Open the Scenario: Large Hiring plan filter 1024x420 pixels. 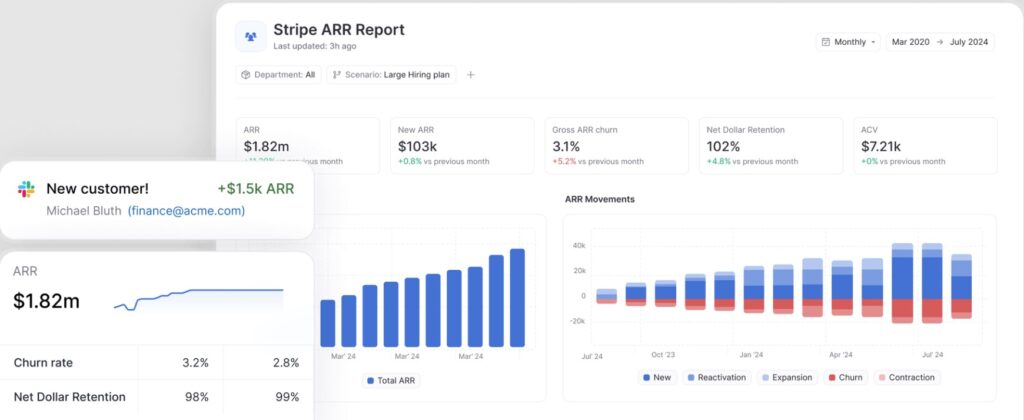pos(391,74)
